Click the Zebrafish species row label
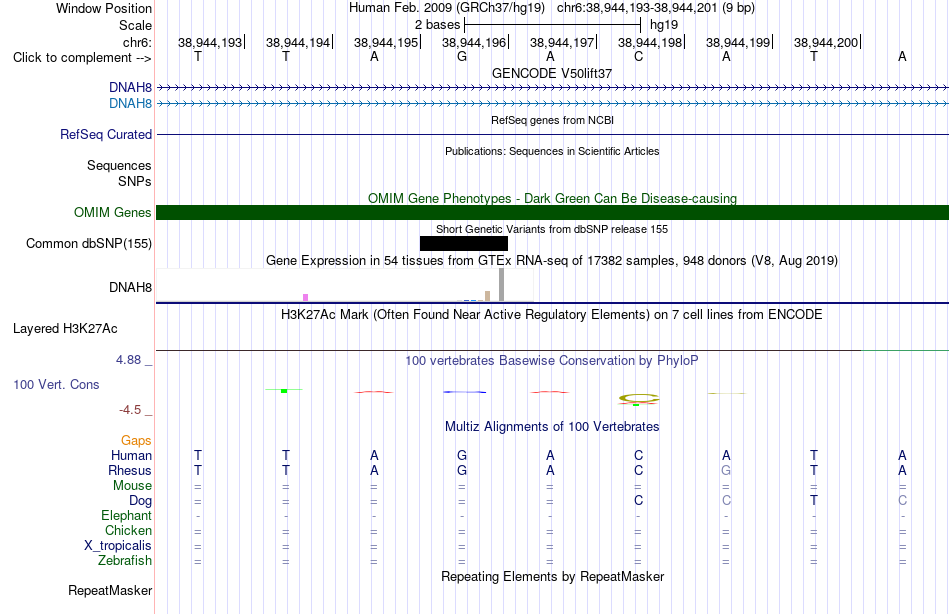This screenshot has height=614, width=950. [125, 561]
